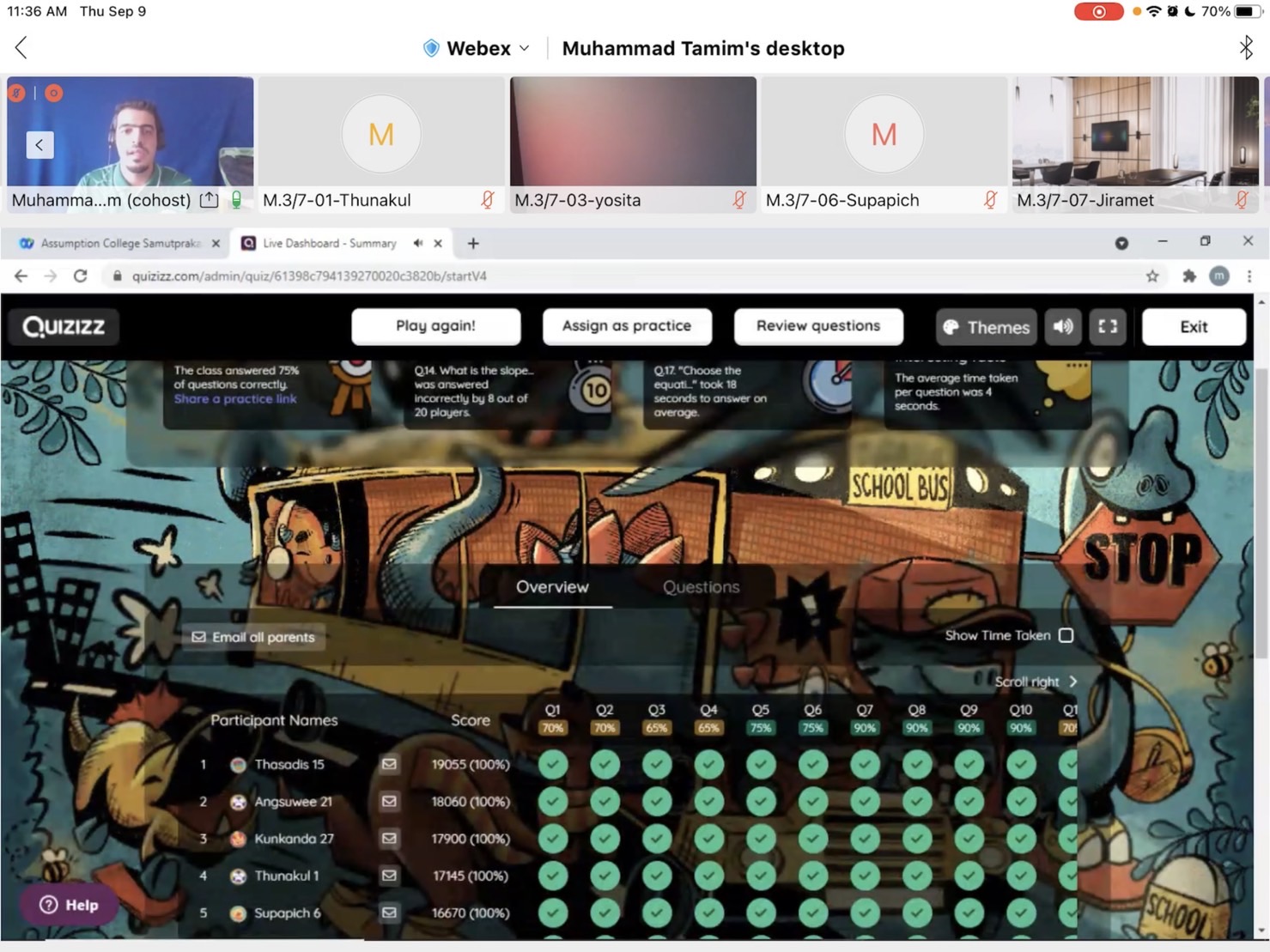Viewport: 1270px width, 952px height.
Task: Click Kunkanda 27 avatar icon
Action: tap(238, 839)
